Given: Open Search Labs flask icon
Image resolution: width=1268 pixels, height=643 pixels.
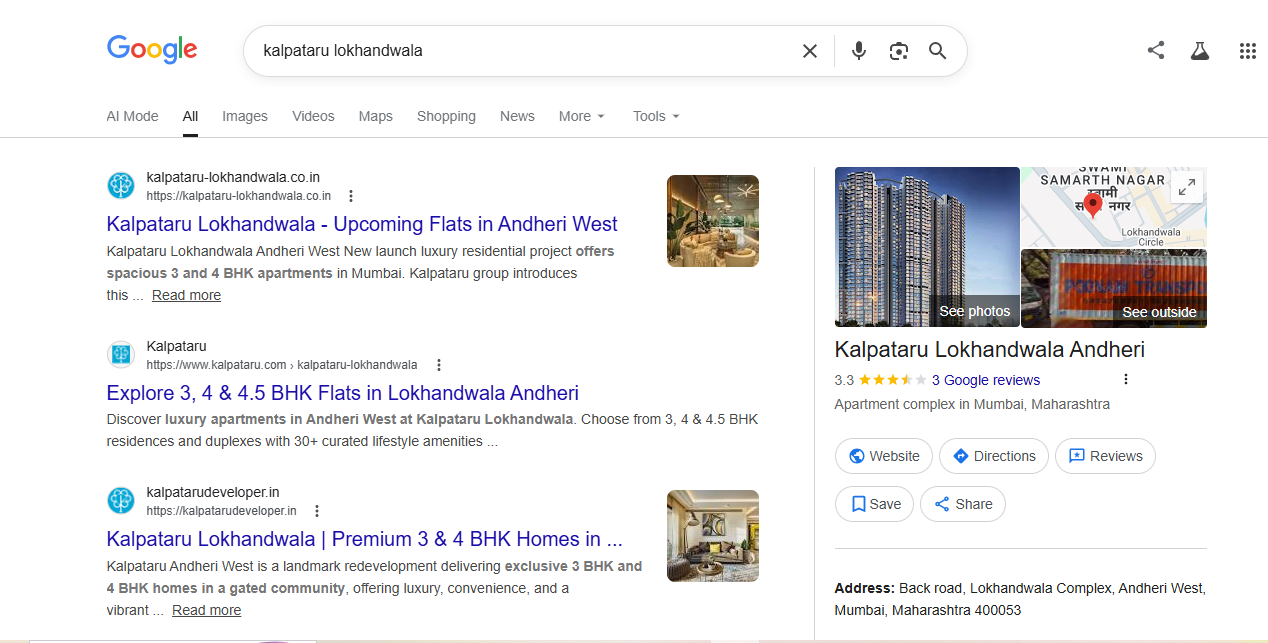Looking at the screenshot, I should click(x=1200, y=51).
